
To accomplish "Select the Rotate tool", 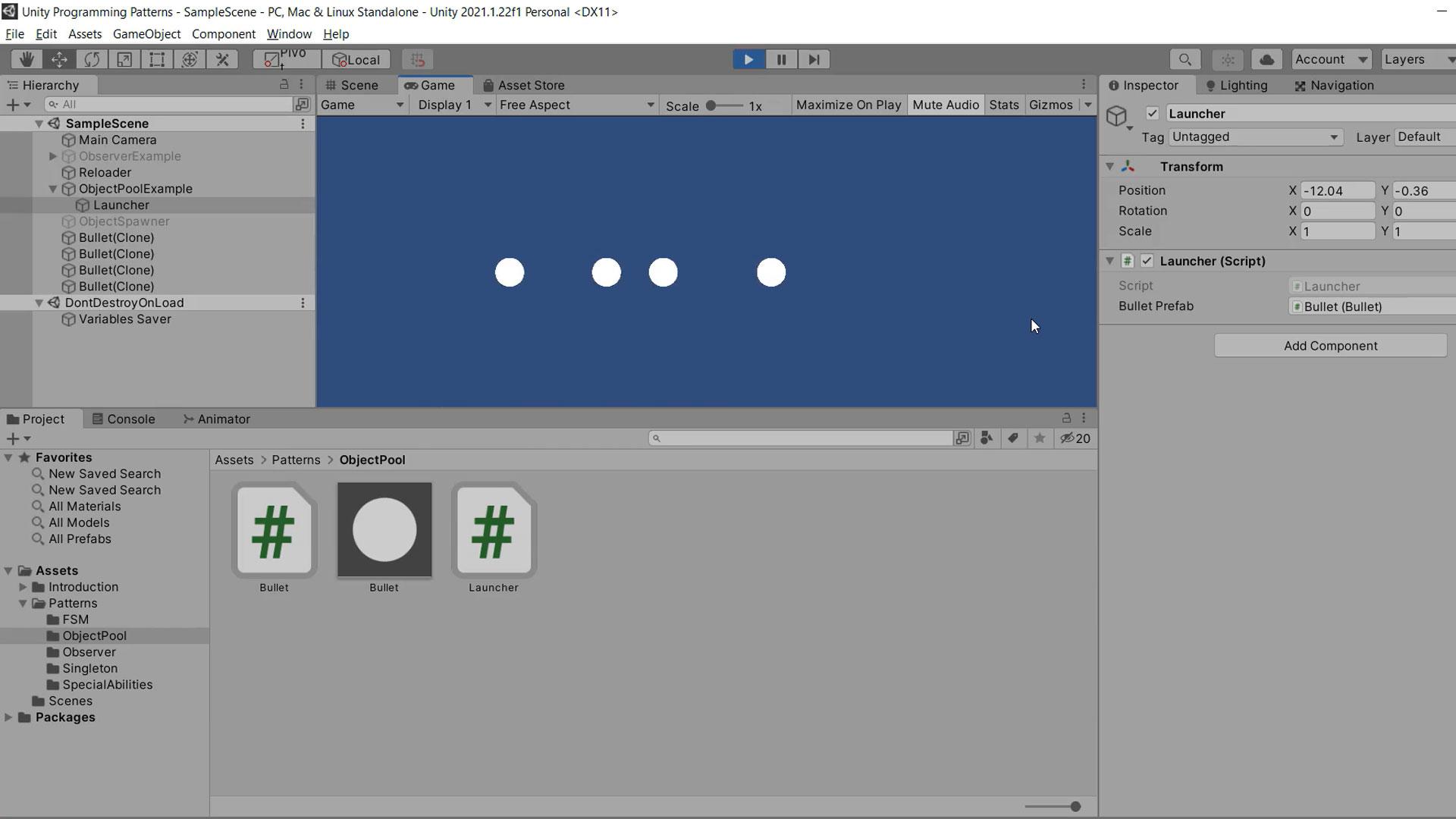I will point(92,59).
